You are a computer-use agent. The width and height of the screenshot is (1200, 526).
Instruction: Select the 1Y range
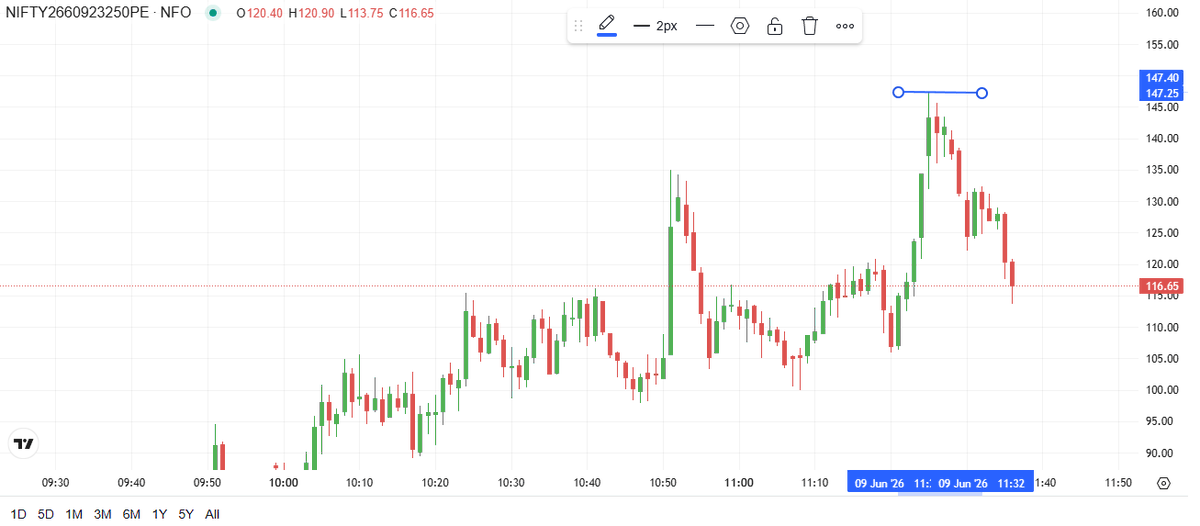coord(159,514)
